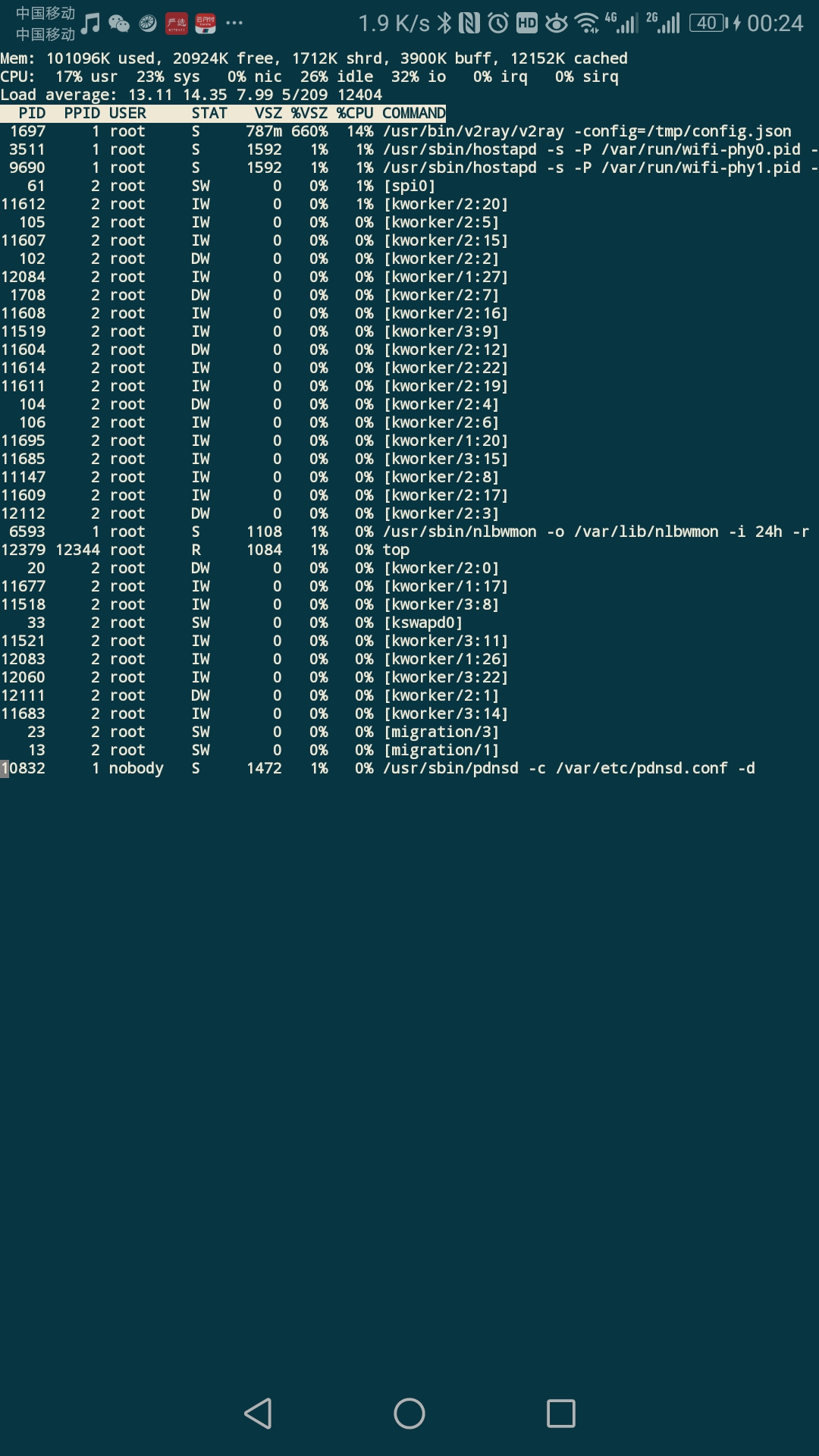
Task: Click the 660% %VSZ value
Action: (x=309, y=131)
